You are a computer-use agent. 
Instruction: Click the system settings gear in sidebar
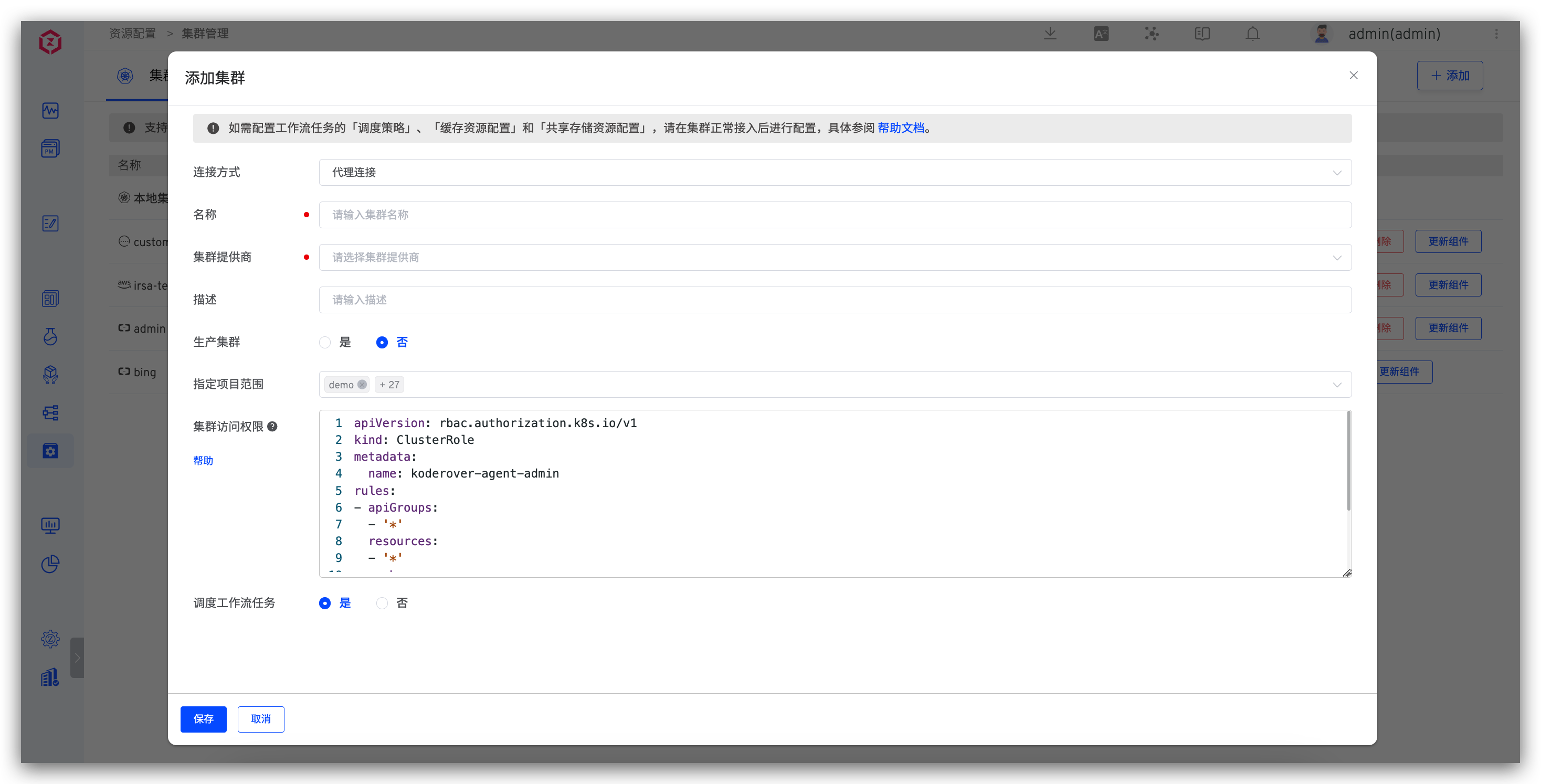click(50, 639)
